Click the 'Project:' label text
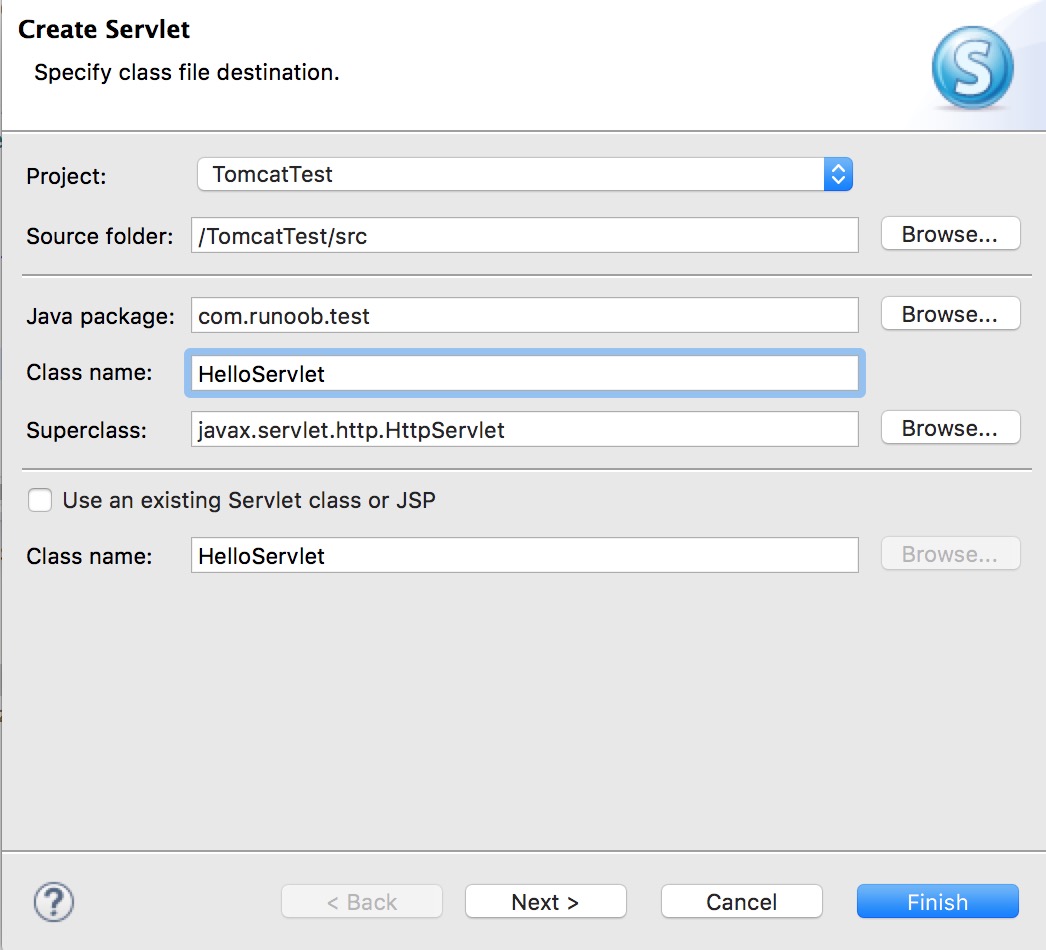 click(x=66, y=177)
